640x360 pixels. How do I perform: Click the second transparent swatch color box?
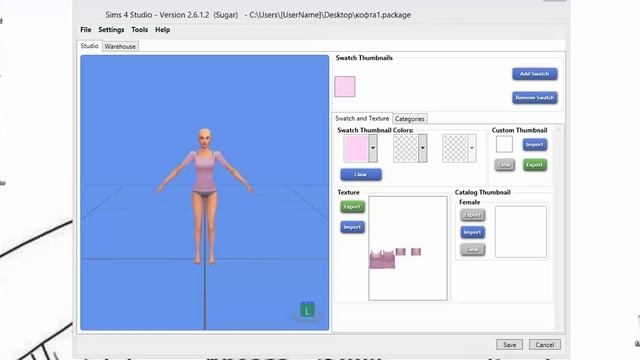[x=405, y=149]
